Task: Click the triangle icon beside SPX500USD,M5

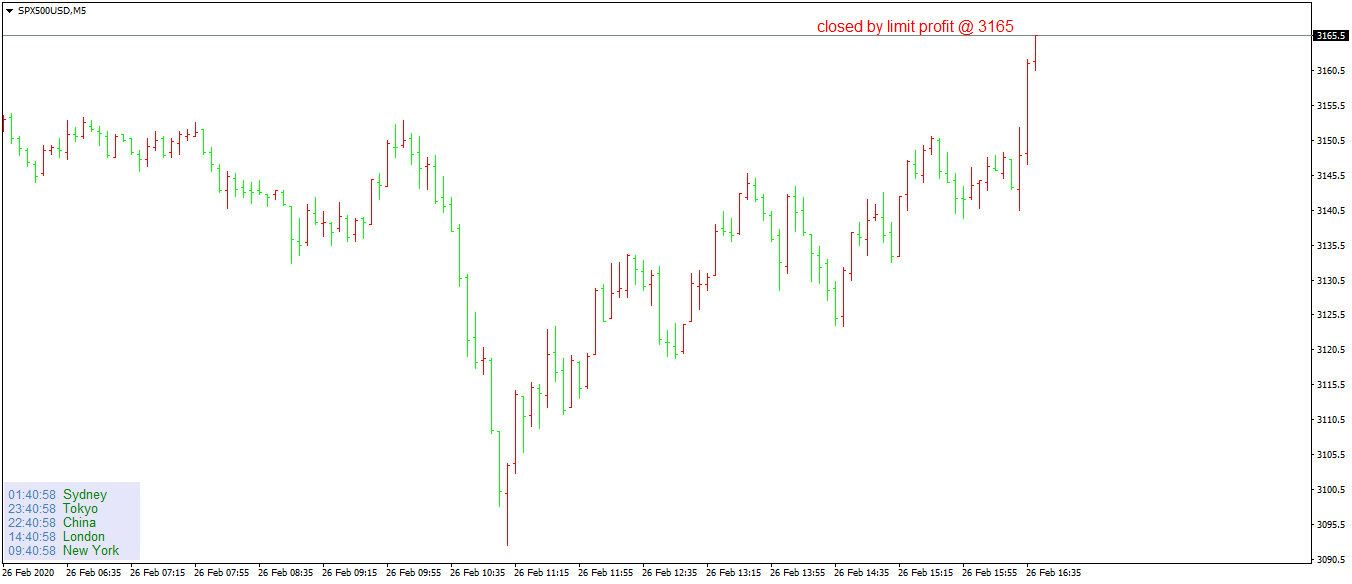Action: pos(10,10)
